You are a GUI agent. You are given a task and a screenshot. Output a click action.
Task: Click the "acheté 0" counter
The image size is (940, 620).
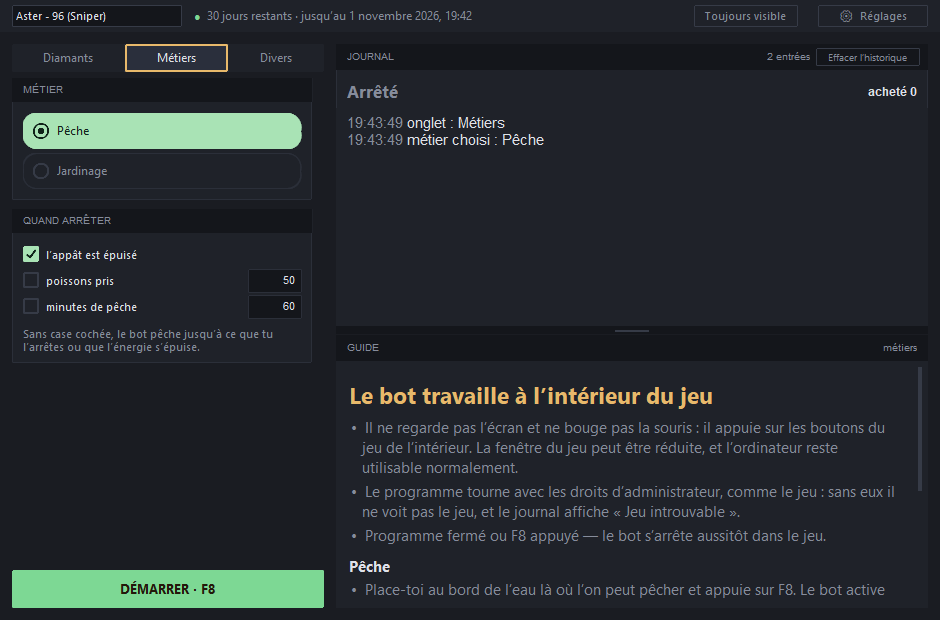coord(892,92)
